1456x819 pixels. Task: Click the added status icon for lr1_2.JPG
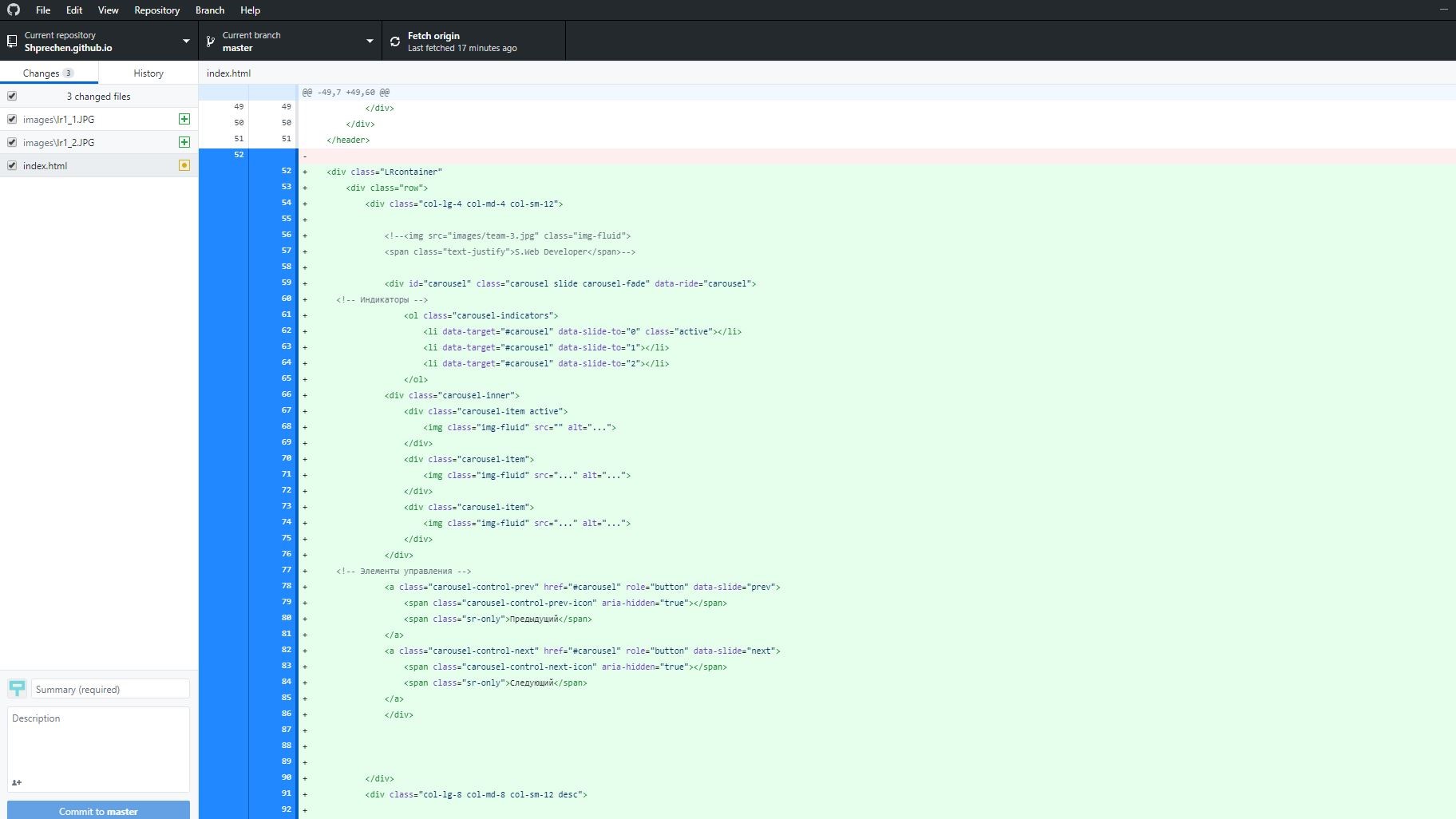pos(184,142)
